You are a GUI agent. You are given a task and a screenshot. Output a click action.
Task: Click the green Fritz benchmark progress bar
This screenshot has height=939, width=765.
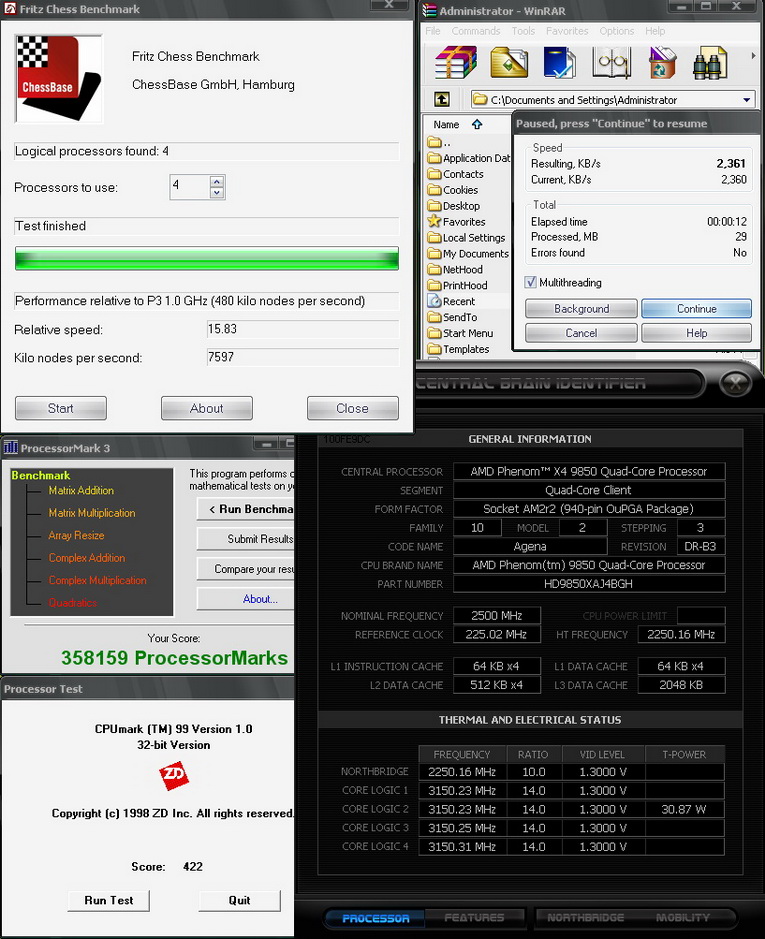coord(207,259)
